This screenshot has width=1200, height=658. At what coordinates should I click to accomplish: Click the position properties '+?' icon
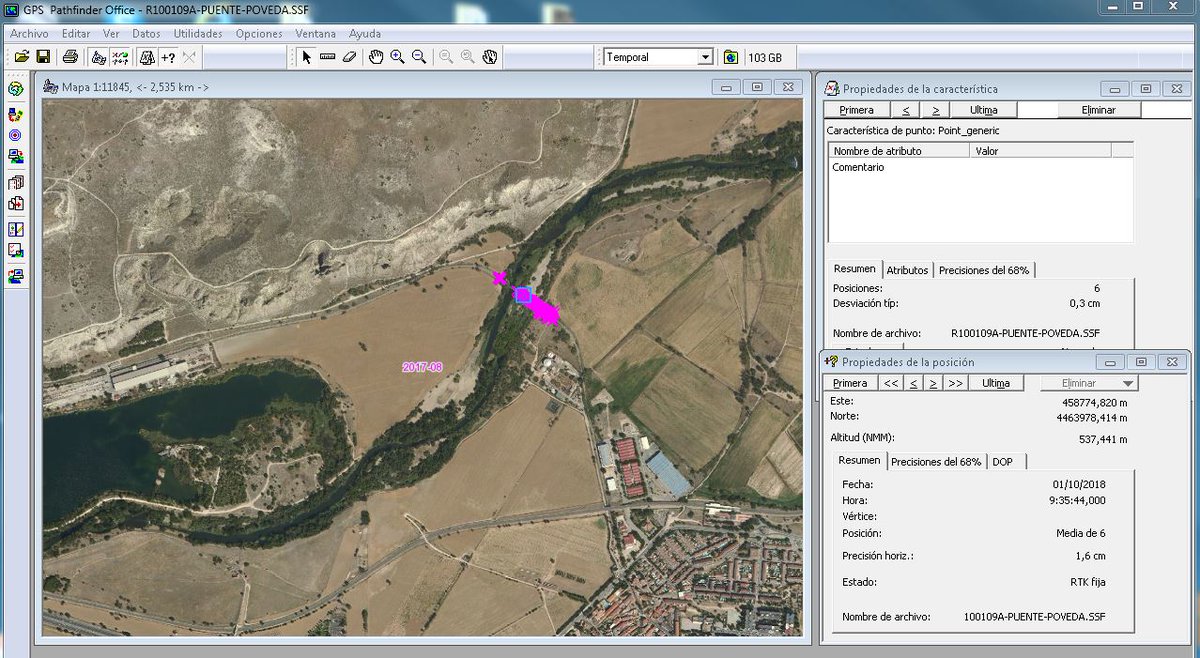point(168,57)
